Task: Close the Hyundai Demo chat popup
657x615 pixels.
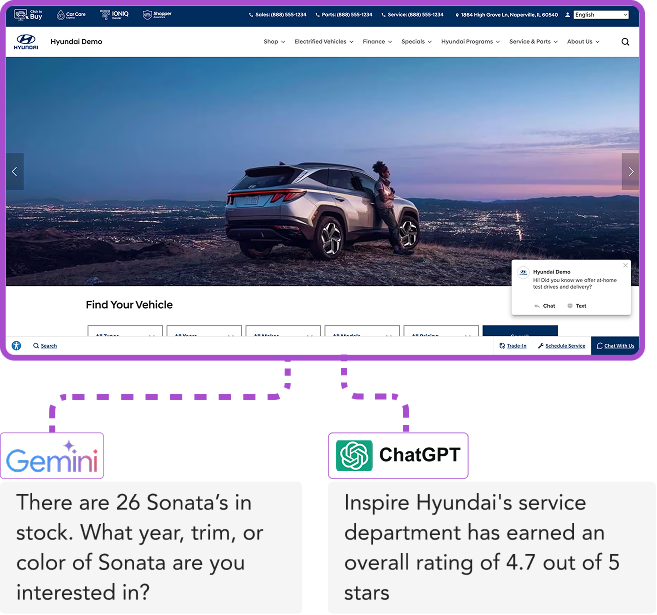Action: [x=626, y=265]
